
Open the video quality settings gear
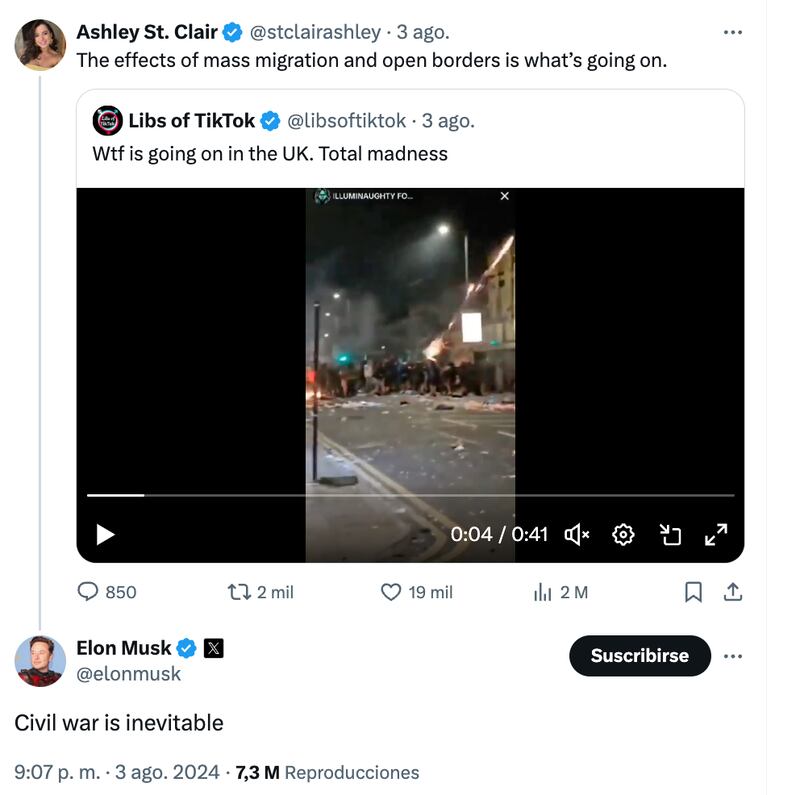[623, 535]
